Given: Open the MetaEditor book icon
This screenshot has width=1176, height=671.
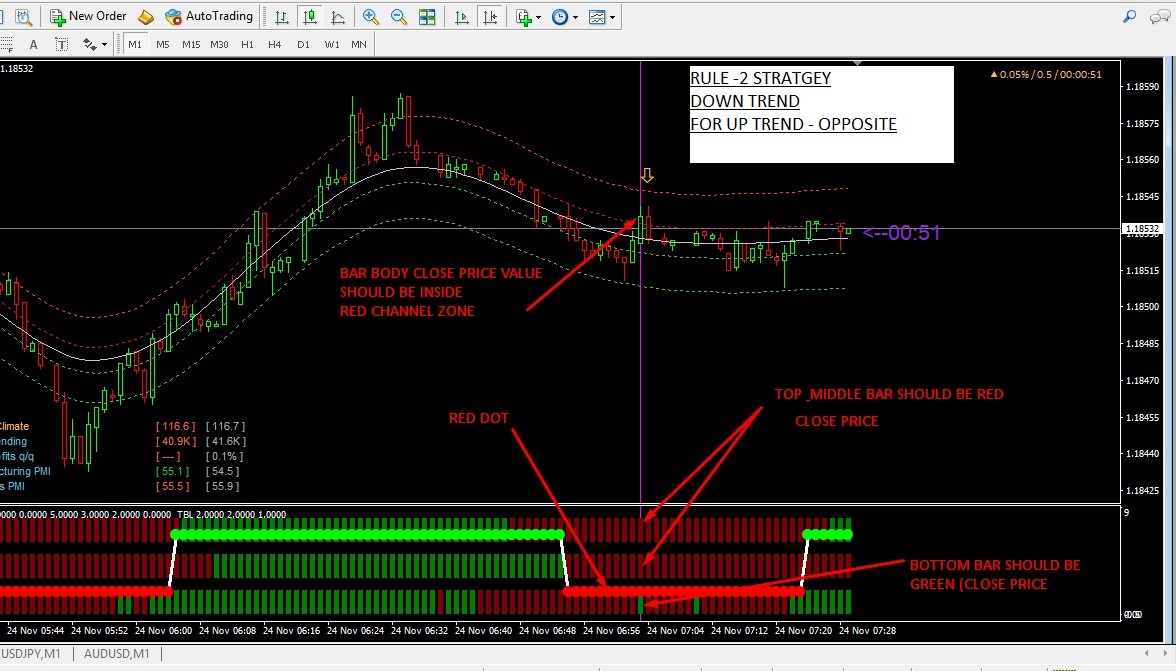Looking at the screenshot, I should pos(146,16).
